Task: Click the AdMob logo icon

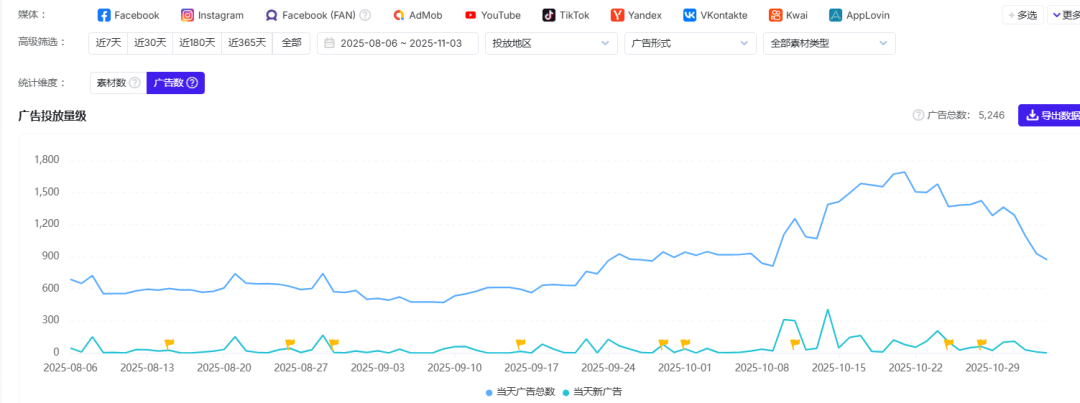Action: pyautogui.click(x=399, y=15)
